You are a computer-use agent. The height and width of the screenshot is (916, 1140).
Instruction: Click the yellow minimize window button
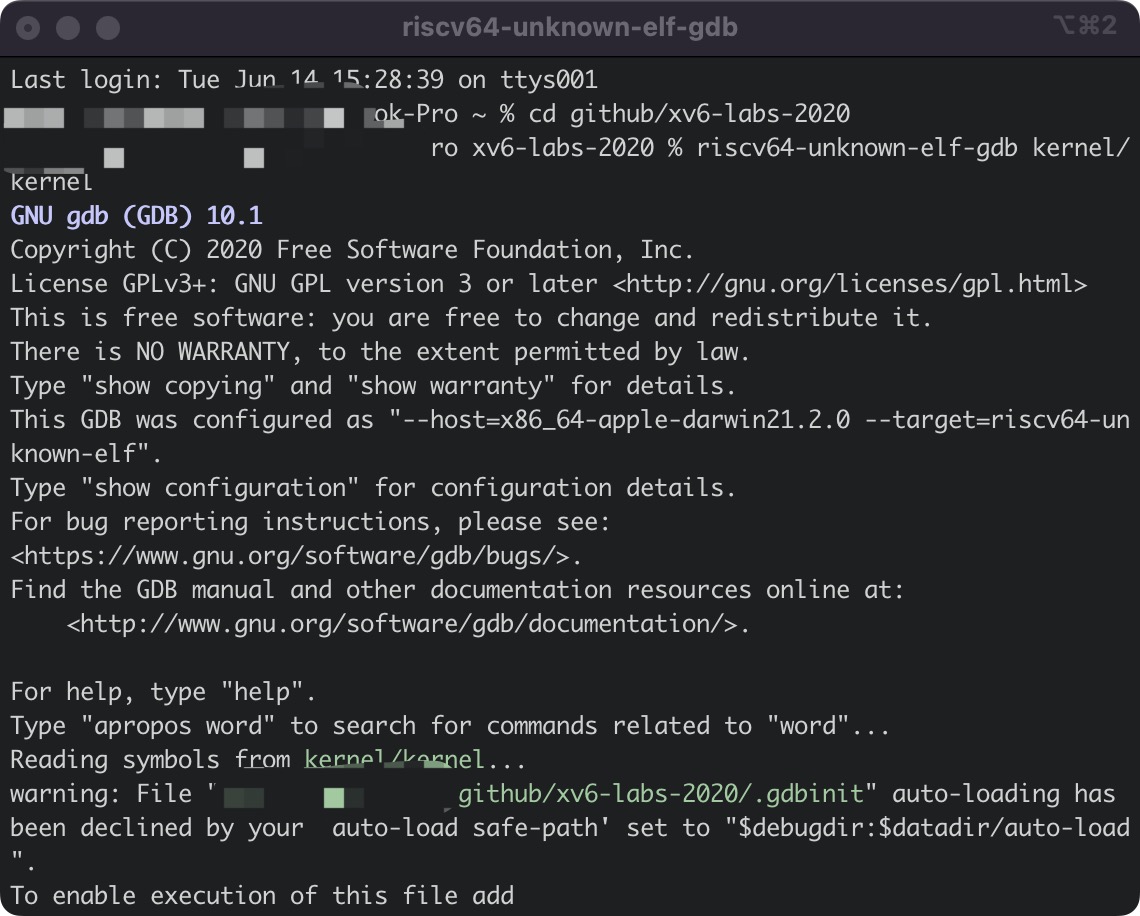67,28
